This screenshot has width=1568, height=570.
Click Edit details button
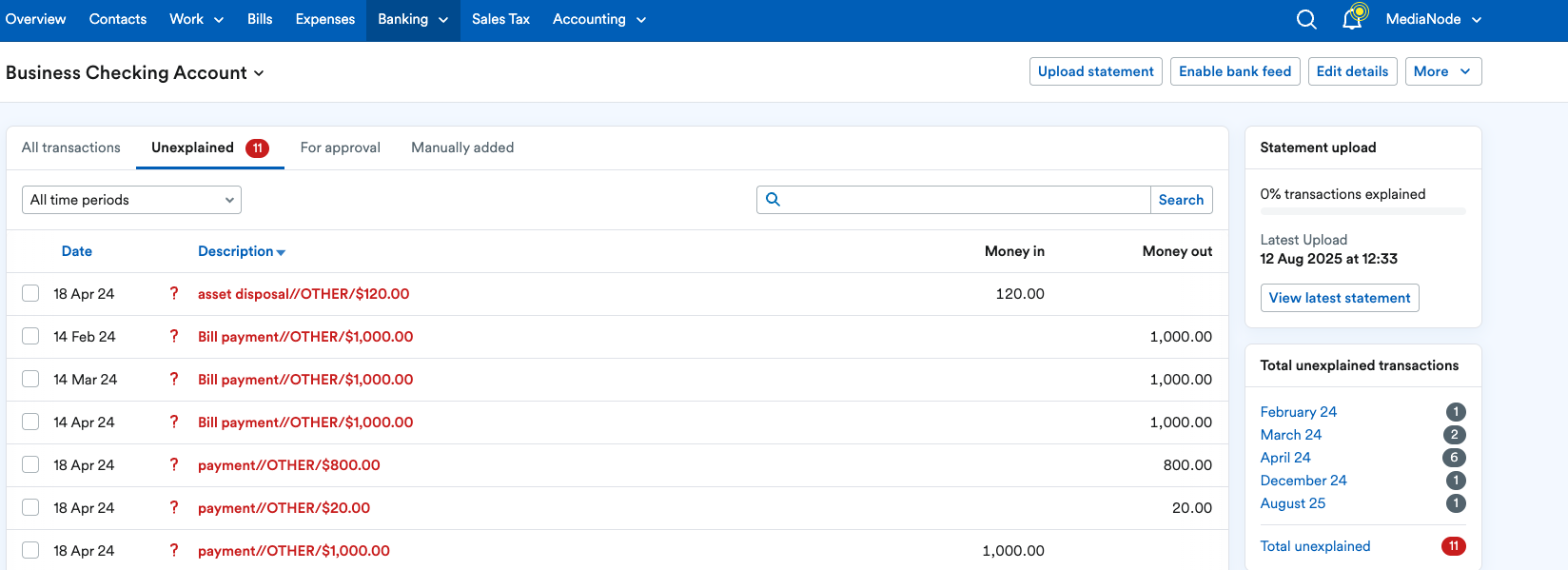pos(1352,71)
